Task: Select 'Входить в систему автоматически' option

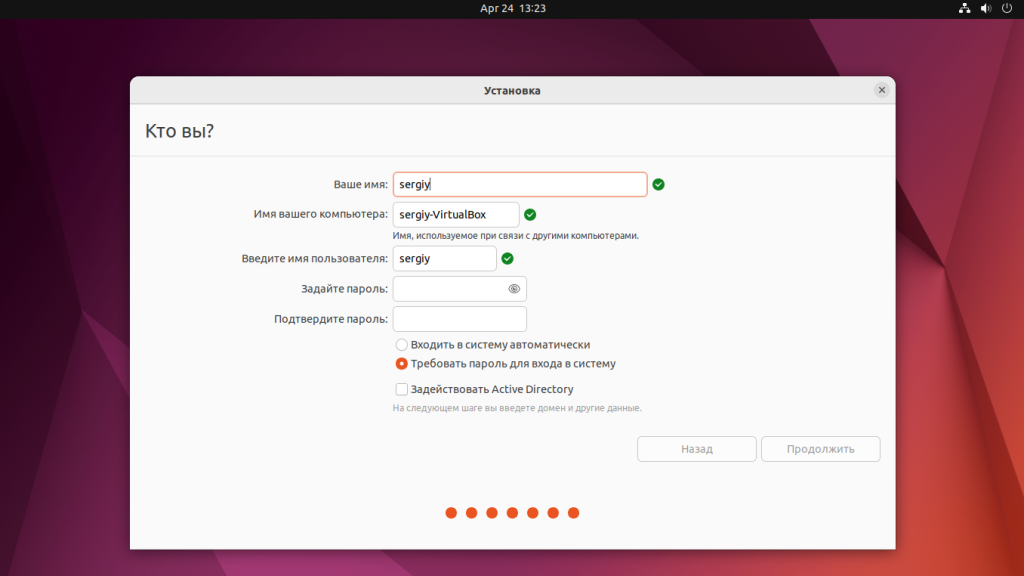Action: (402, 344)
